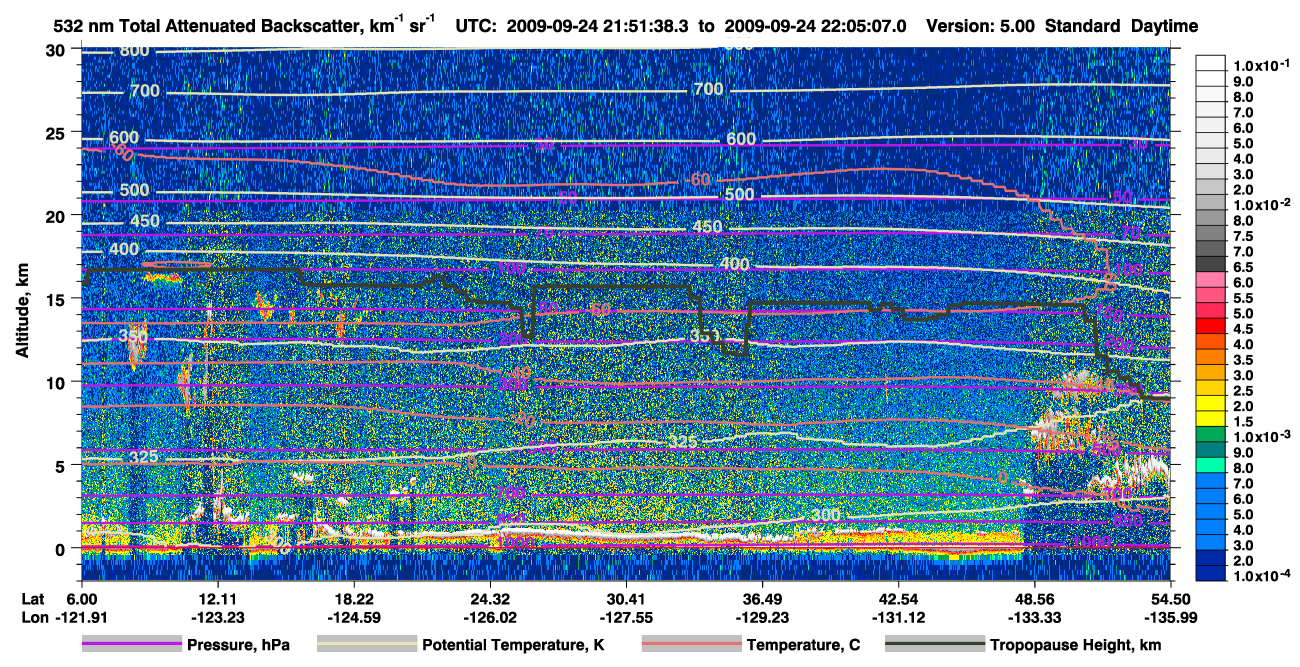Click colorbar label 1.0x10-4
The image size is (1300, 667).
tap(1264, 576)
